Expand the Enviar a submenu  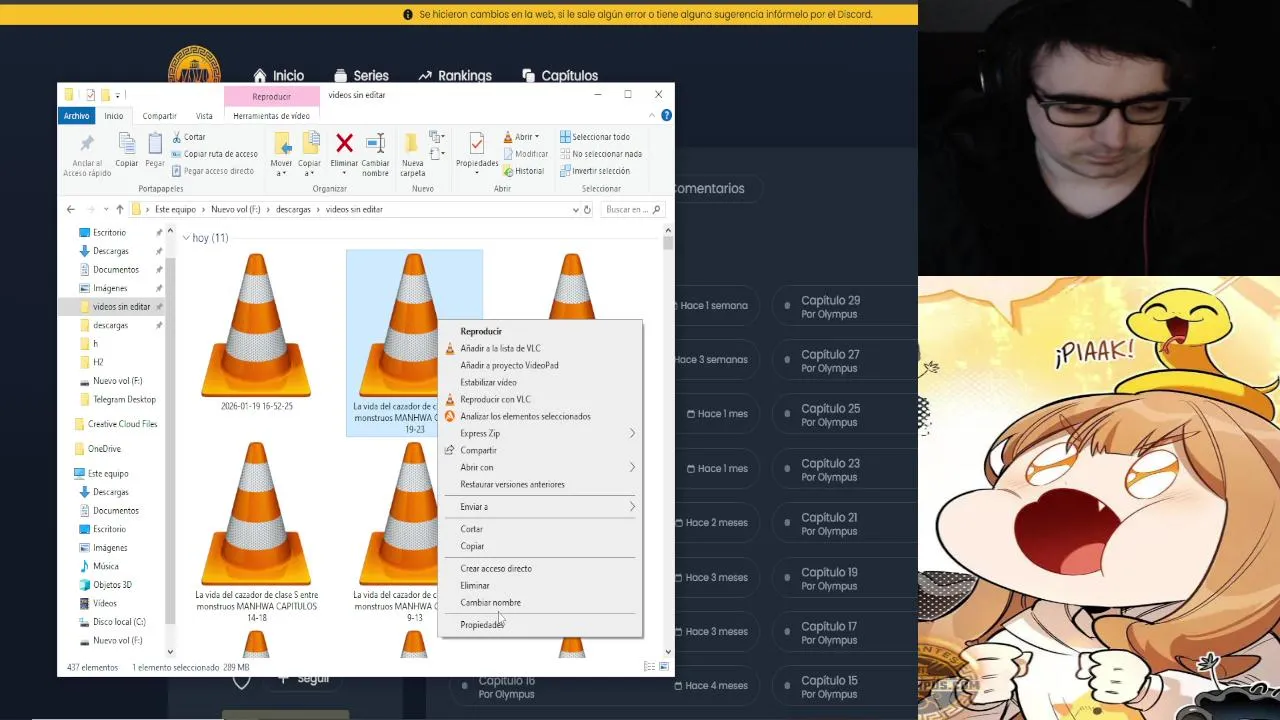pos(540,507)
